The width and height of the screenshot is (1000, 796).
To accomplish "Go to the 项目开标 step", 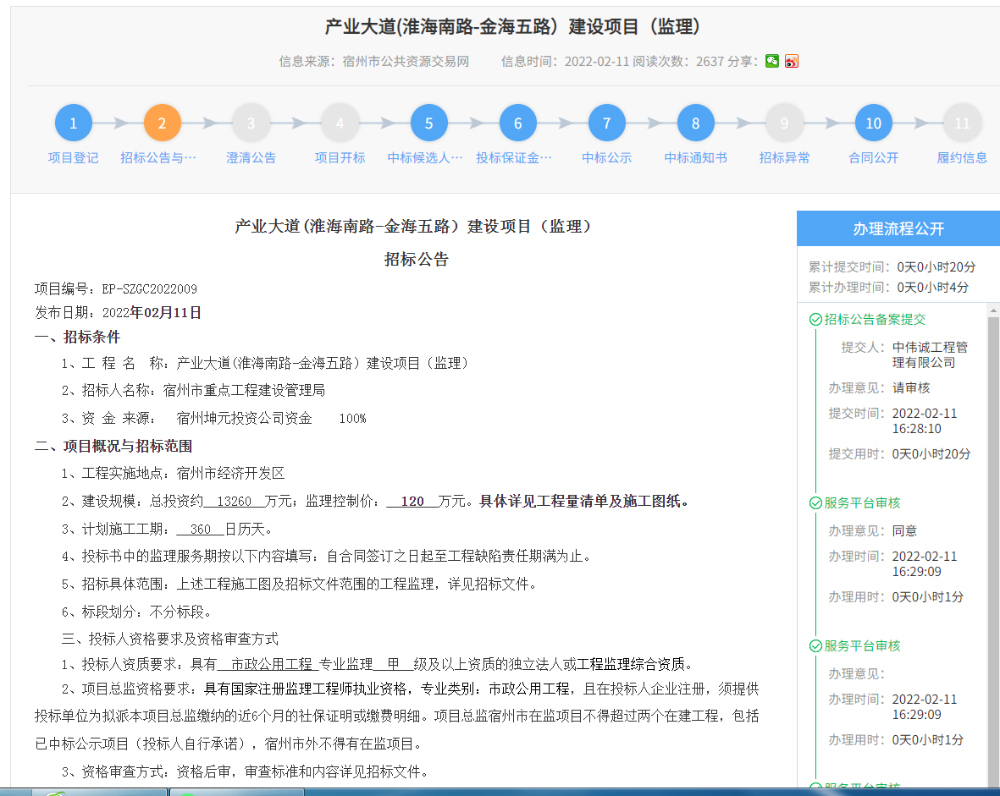I will coord(340,158).
